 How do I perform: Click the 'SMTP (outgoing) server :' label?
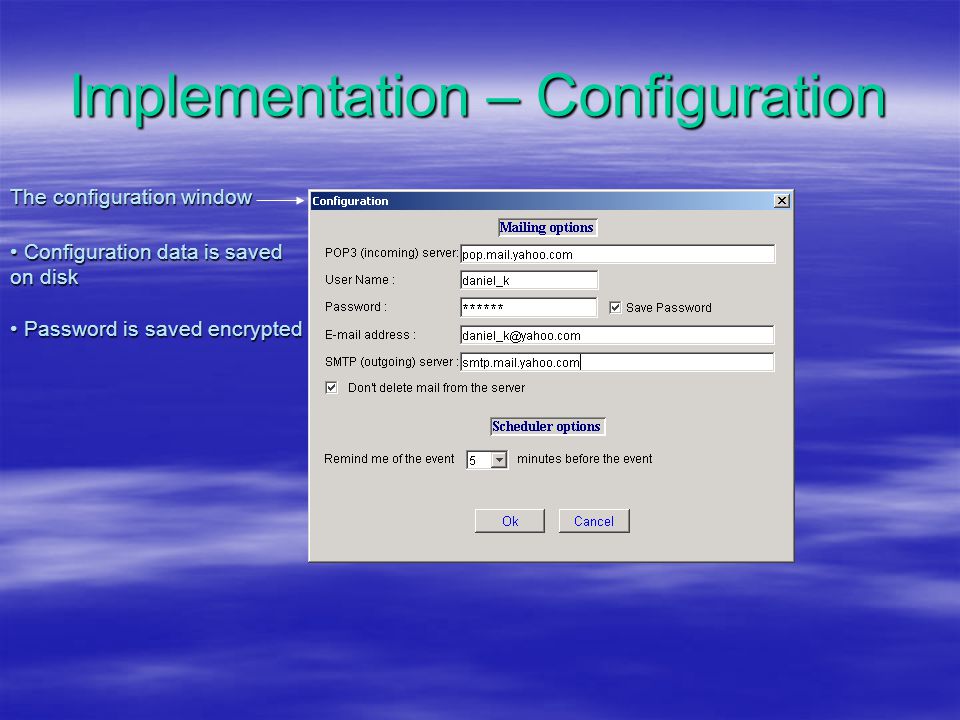point(392,362)
